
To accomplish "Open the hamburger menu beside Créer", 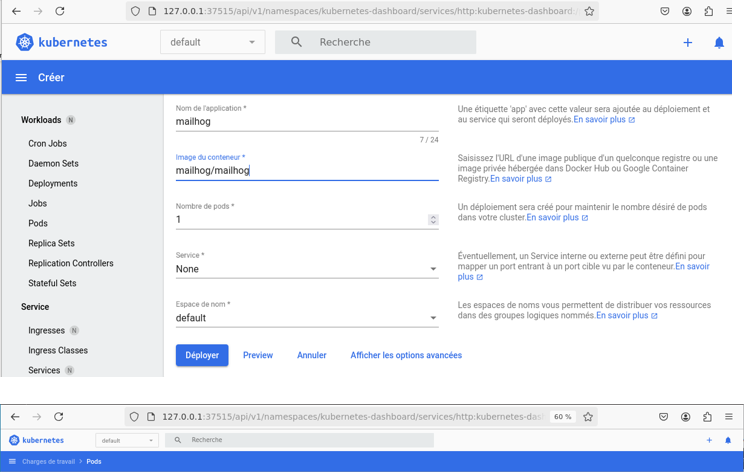I will pyautogui.click(x=21, y=78).
